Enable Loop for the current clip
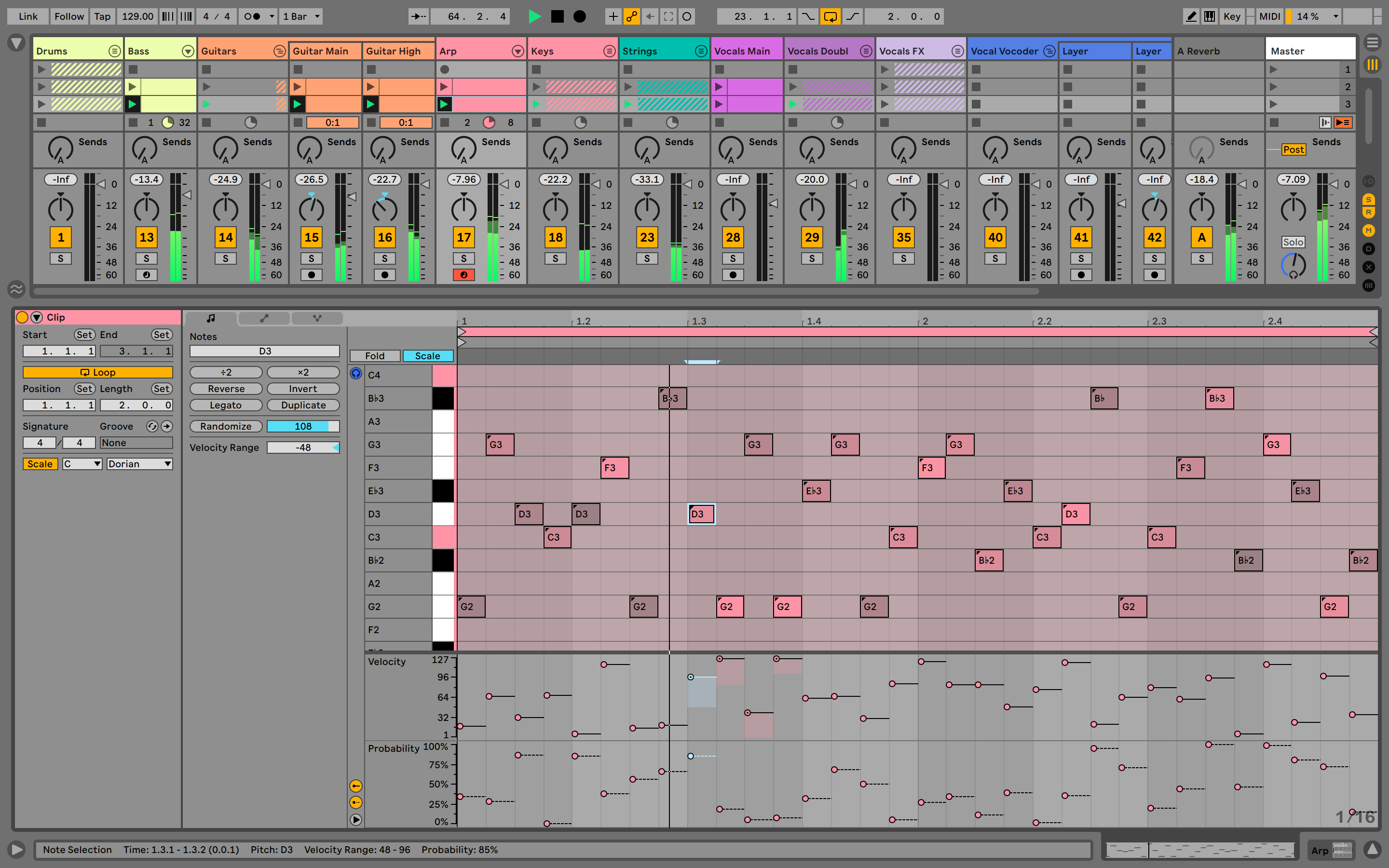 pyautogui.click(x=96, y=371)
